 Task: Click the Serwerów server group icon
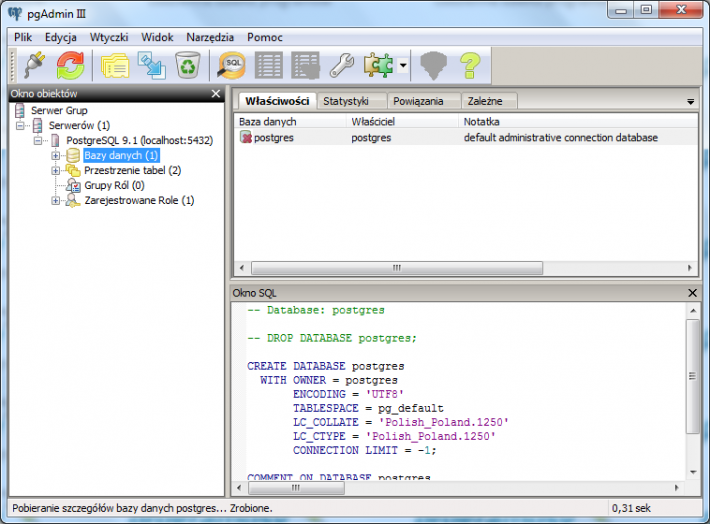tap(38, 125)
